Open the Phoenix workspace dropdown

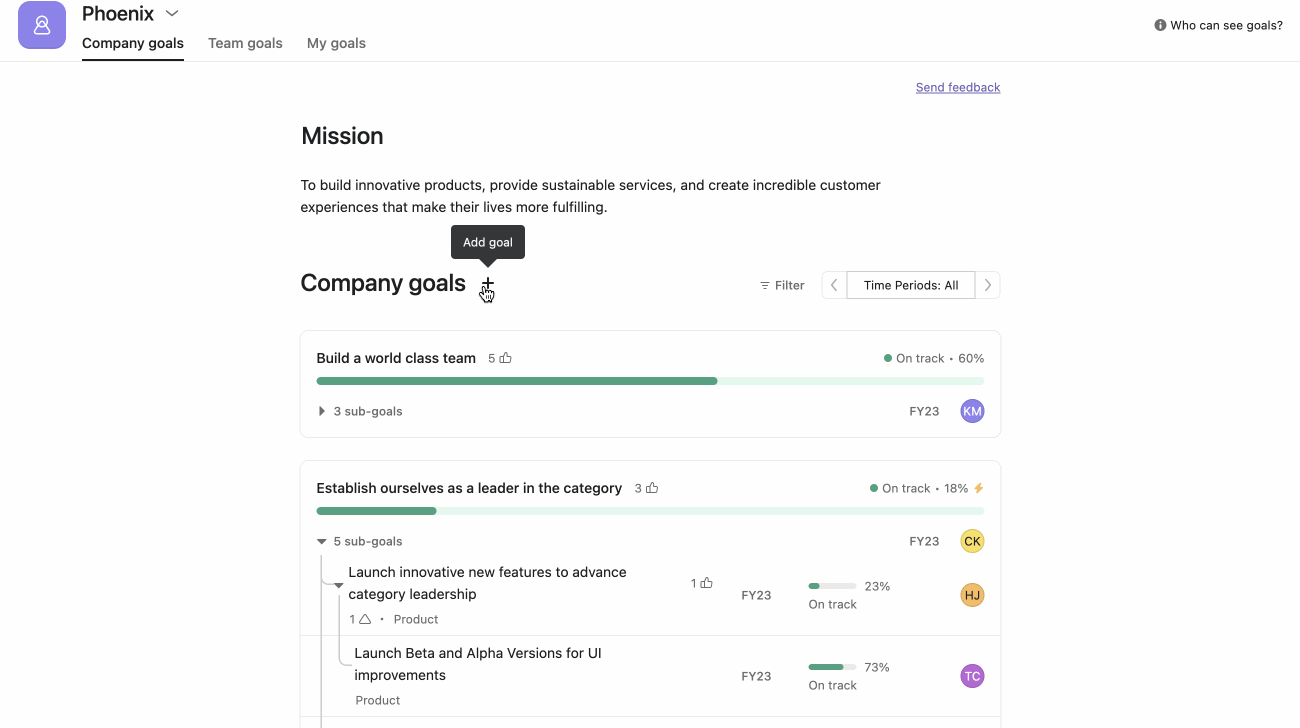coord(170,13)
